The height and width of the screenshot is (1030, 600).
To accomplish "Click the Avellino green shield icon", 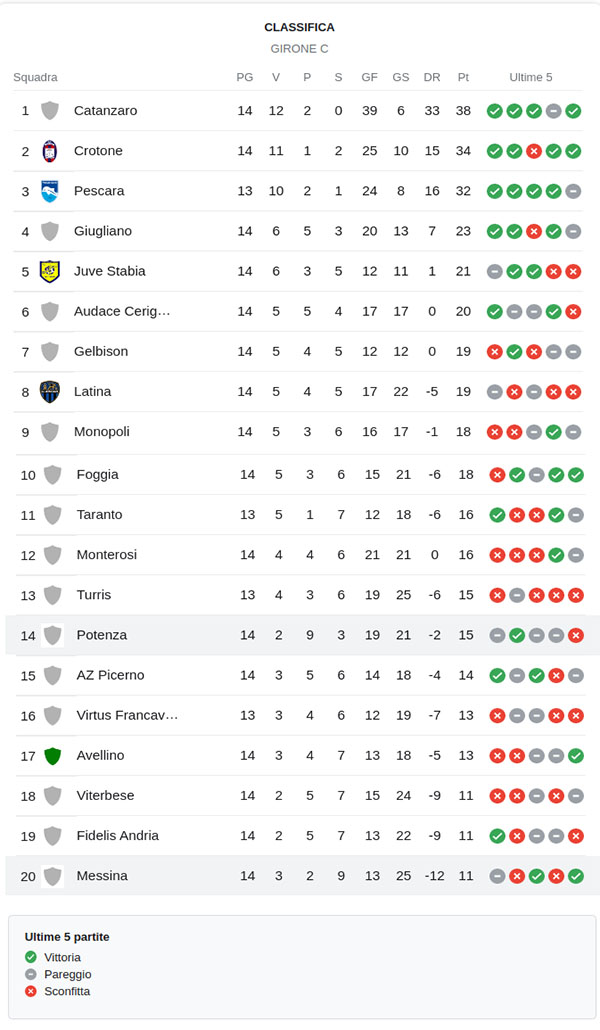I will point(52,756).
